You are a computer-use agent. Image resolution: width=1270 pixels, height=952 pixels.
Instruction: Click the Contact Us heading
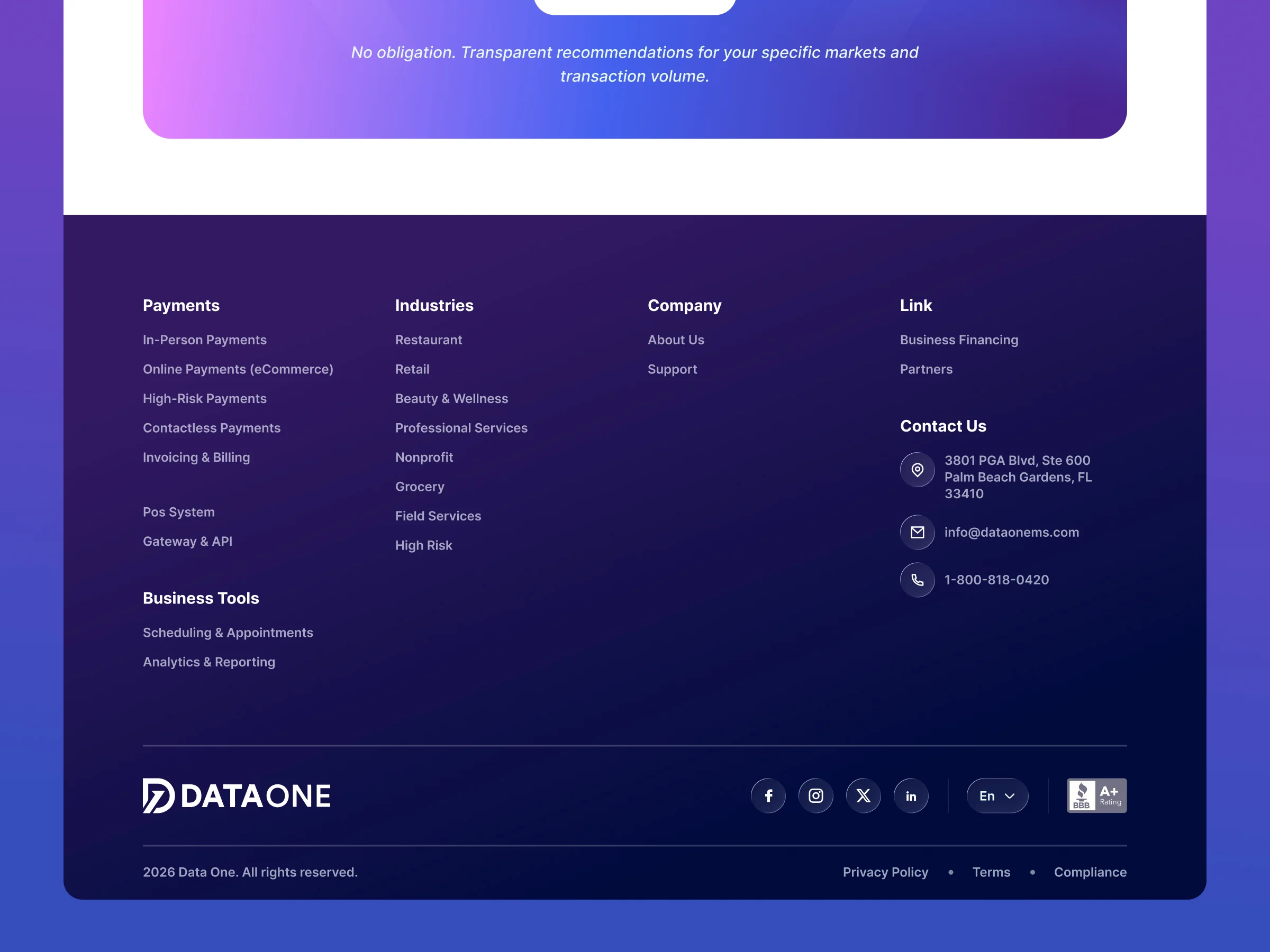[944, 426]
